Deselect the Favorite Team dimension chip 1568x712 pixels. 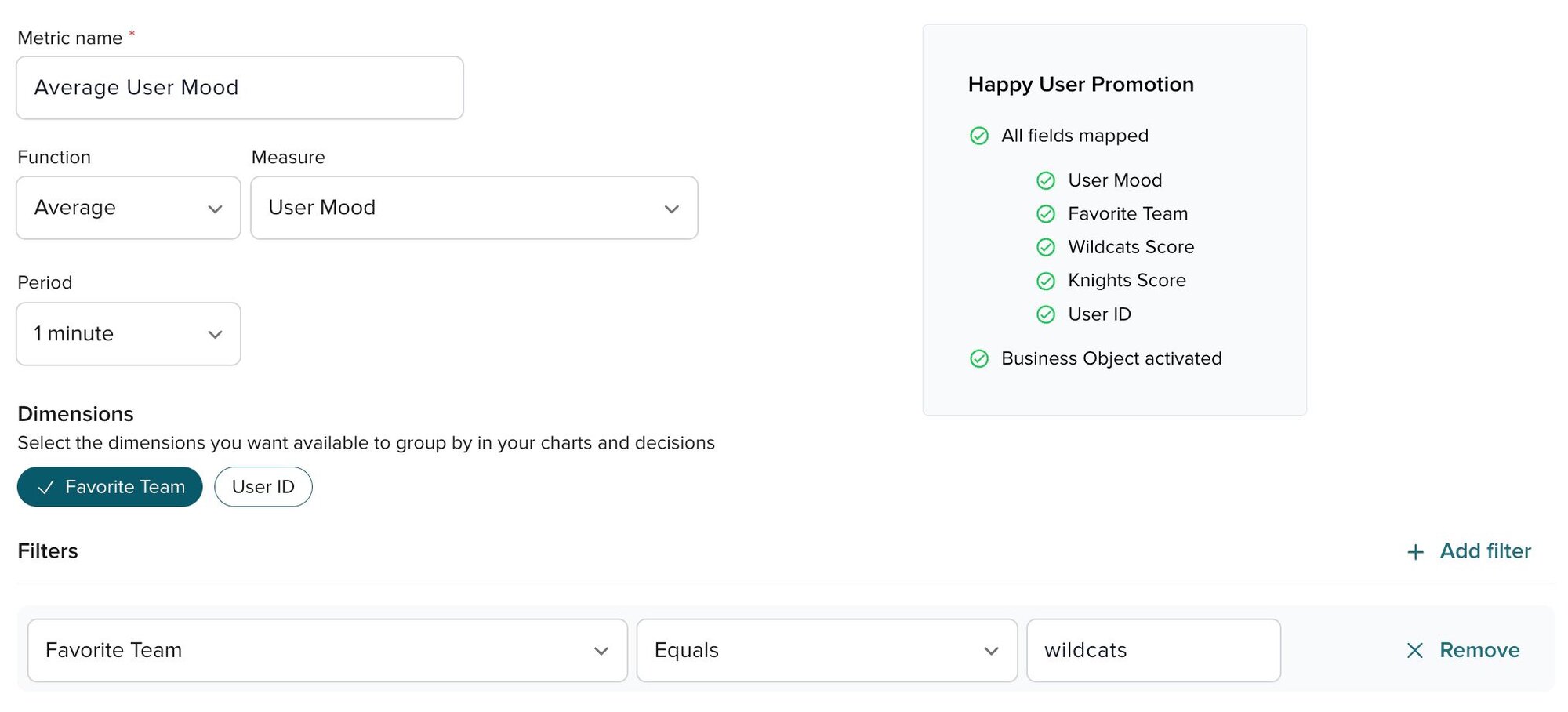click(x=110, y=487)
